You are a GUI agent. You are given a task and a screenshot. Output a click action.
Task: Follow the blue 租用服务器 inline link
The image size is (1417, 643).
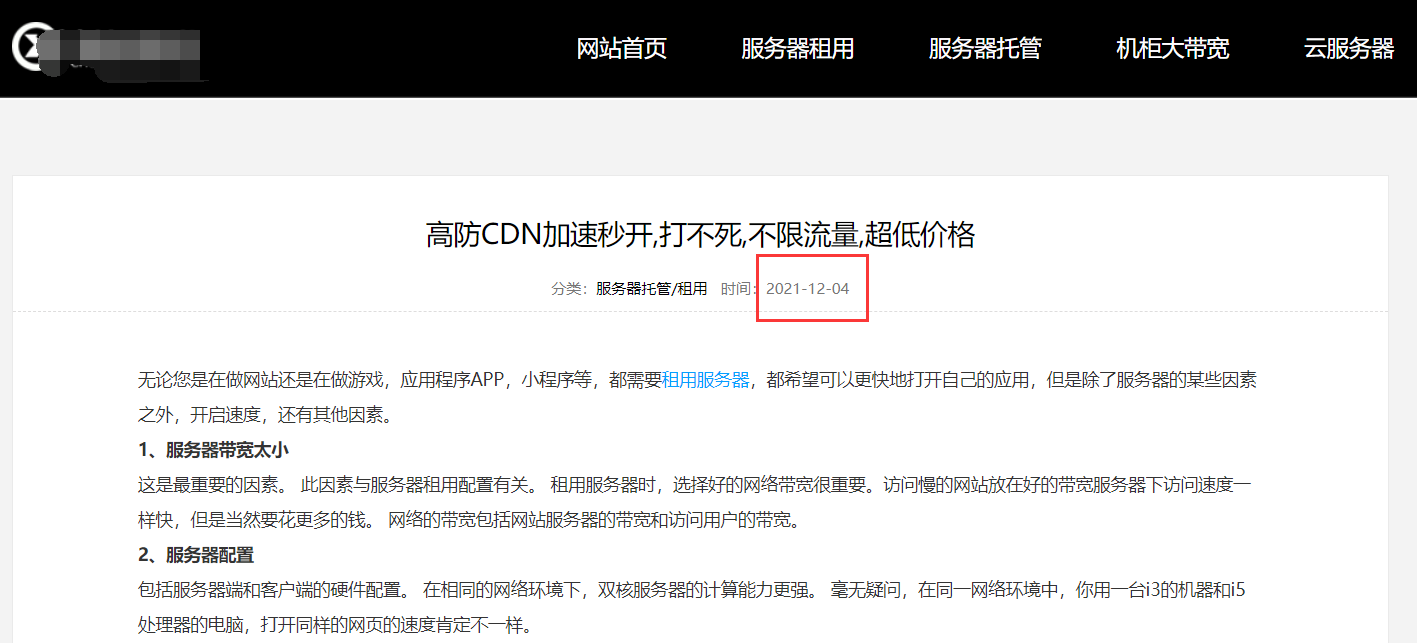pyautogui.click(x=705, y=380)
